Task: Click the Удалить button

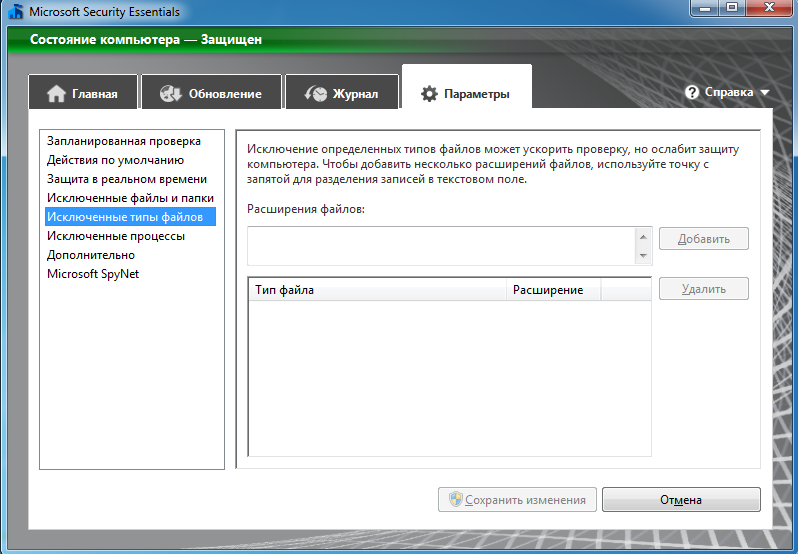Action: pos(704,288)
